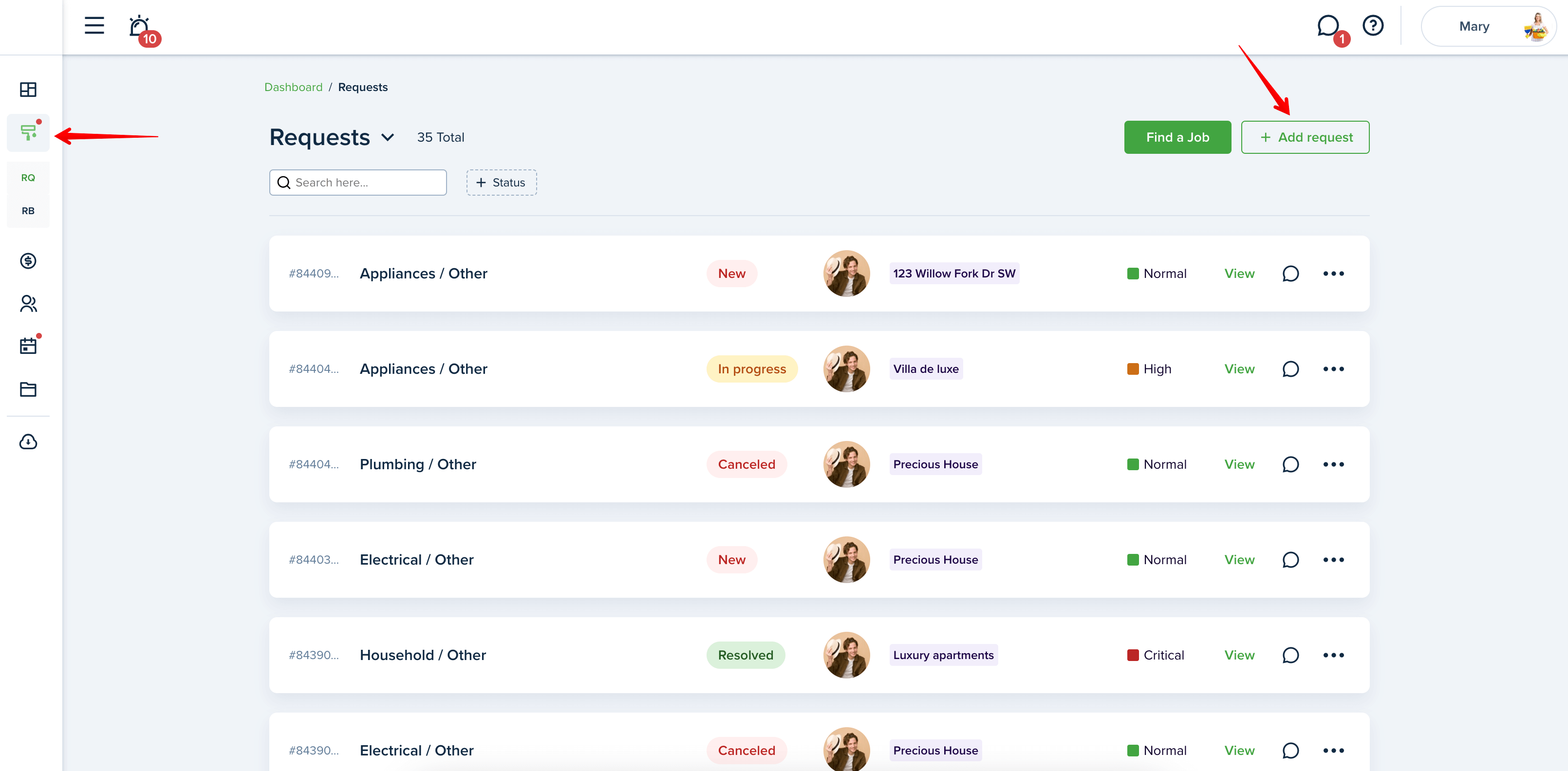Click avatar on the Luxury apartments row

coord(846,655)
